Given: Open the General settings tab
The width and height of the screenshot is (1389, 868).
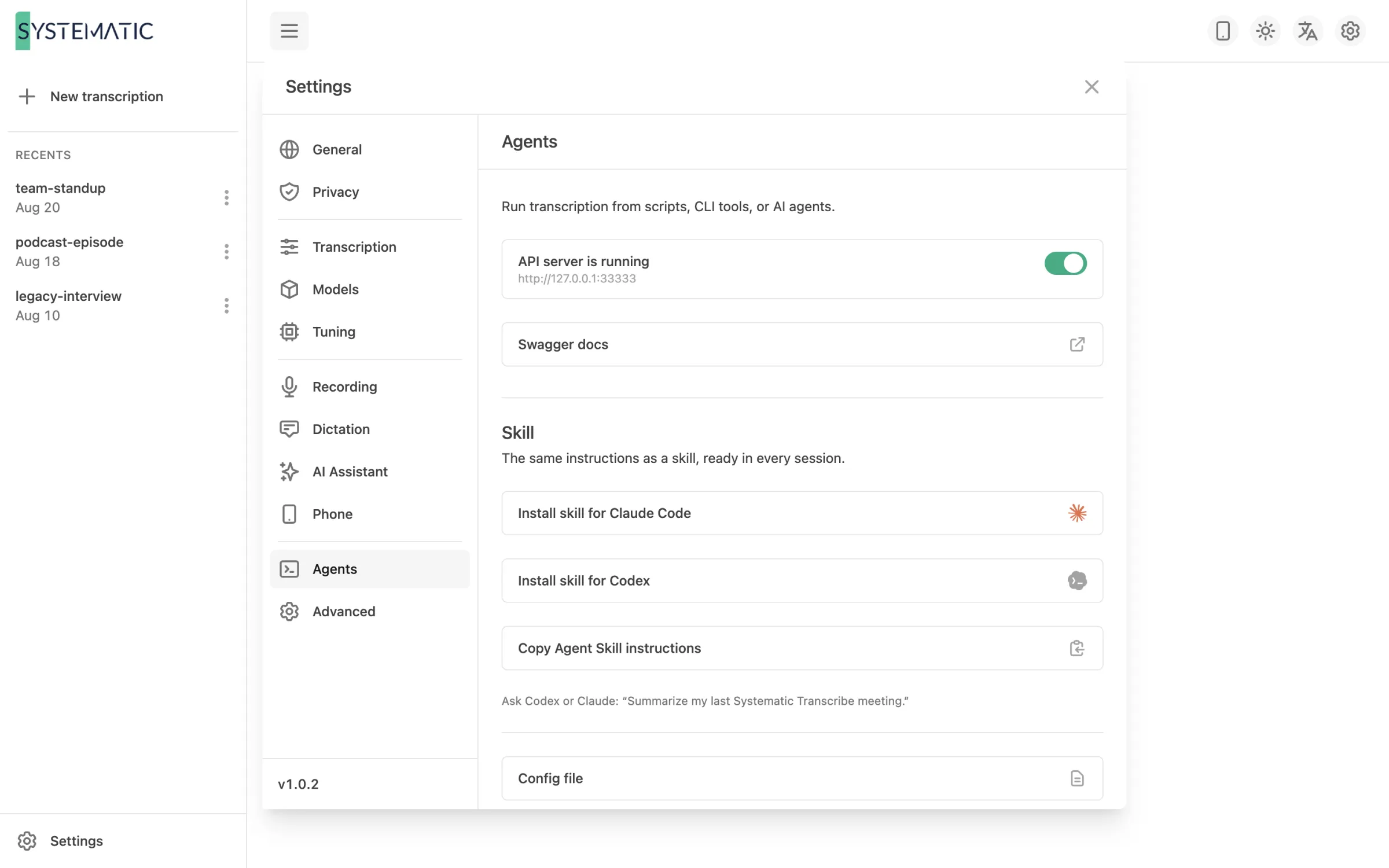Looking at the screenshot, I should point(369,149).
